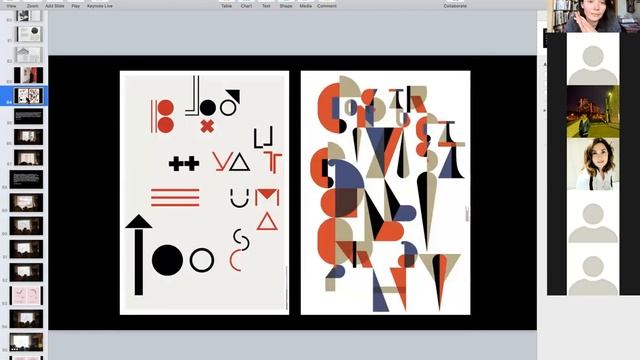Viewport: 640px width, 360px height.
Task: Select the colorful abstract letterforms poster
Action: pos(385,193)
